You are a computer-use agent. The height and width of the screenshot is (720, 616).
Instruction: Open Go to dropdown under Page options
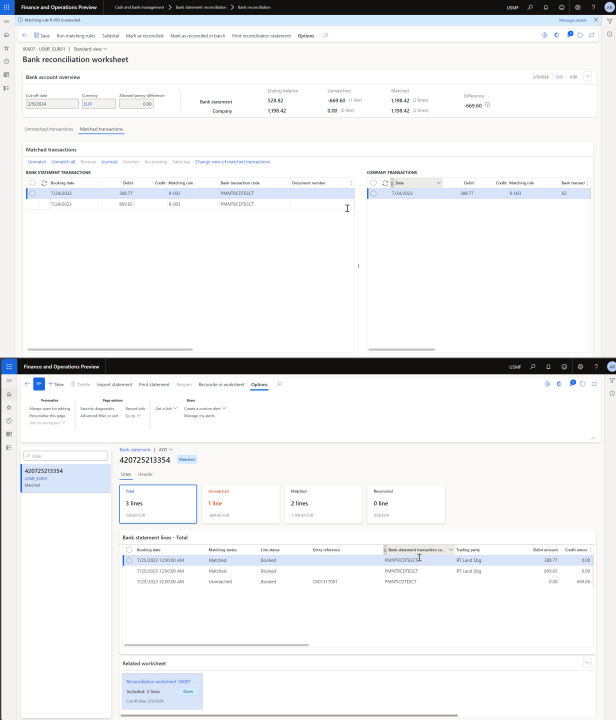[x=133, y=416]
